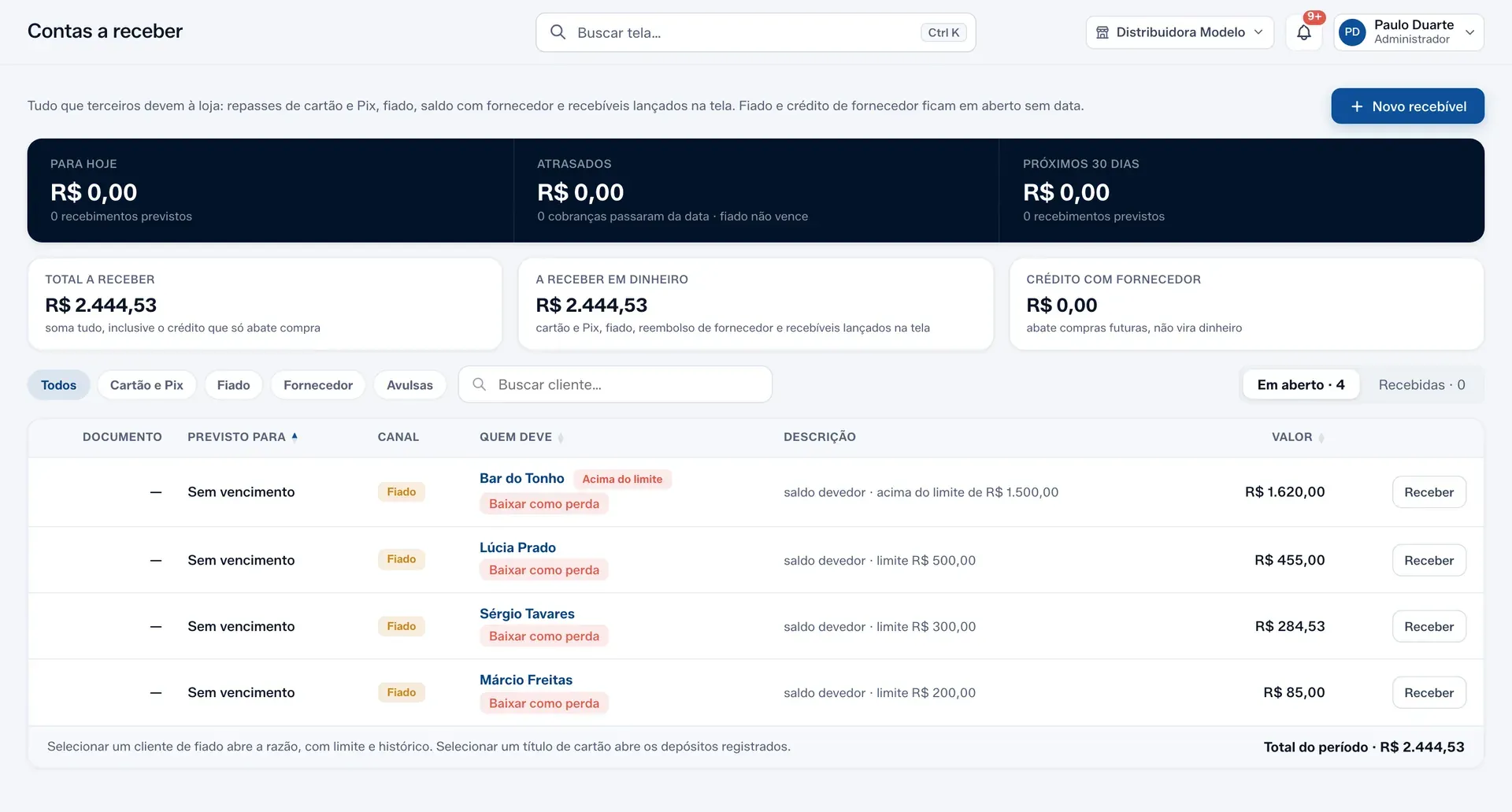Open the Distribuidora Modelo store dropdown
The width and height of the screenshot is (1512, 812).
click(x=1180, y=32)
